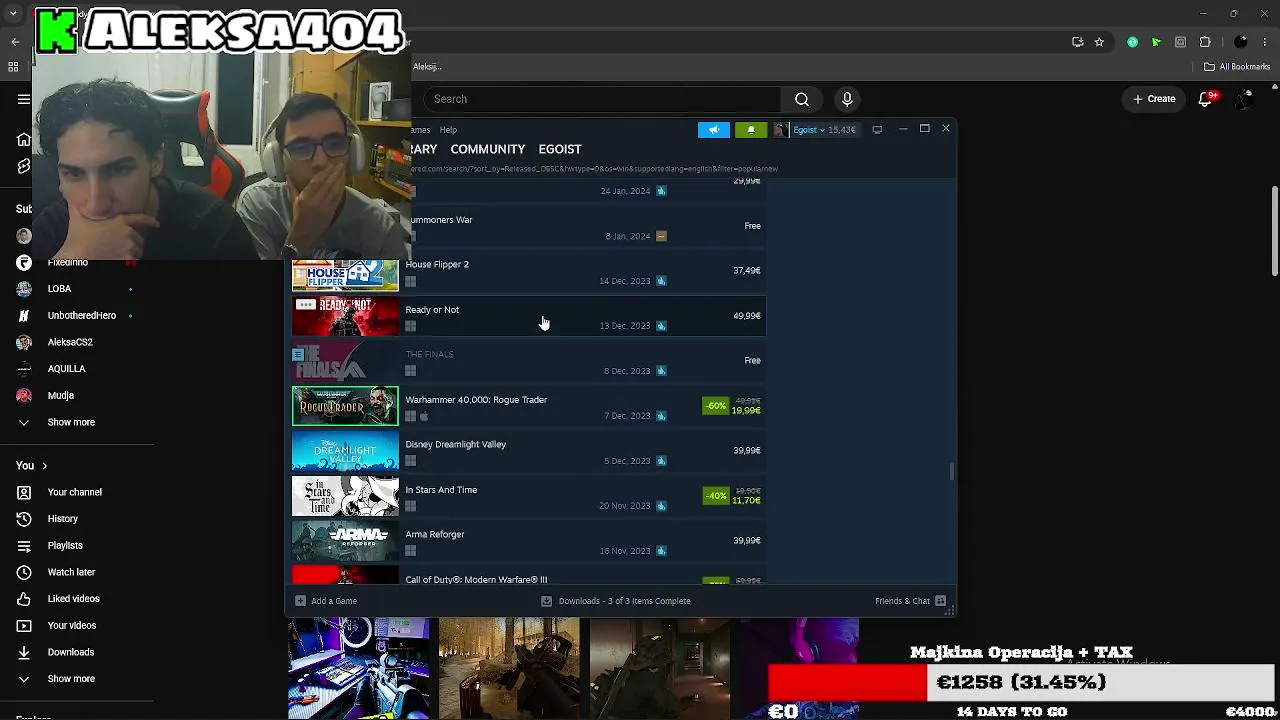The image size is (1280, 720).
Task: Open Summoners War store entry
Action: 588,226
